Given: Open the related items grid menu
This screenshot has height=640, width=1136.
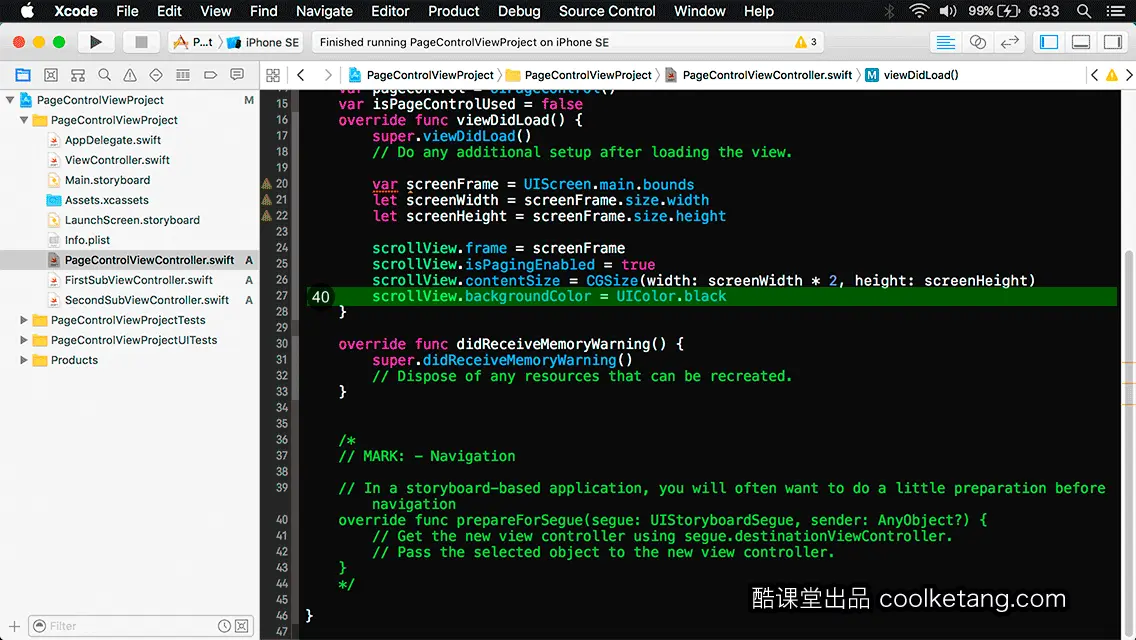Looking at the screenshot, I should click(x=273, y=75).
